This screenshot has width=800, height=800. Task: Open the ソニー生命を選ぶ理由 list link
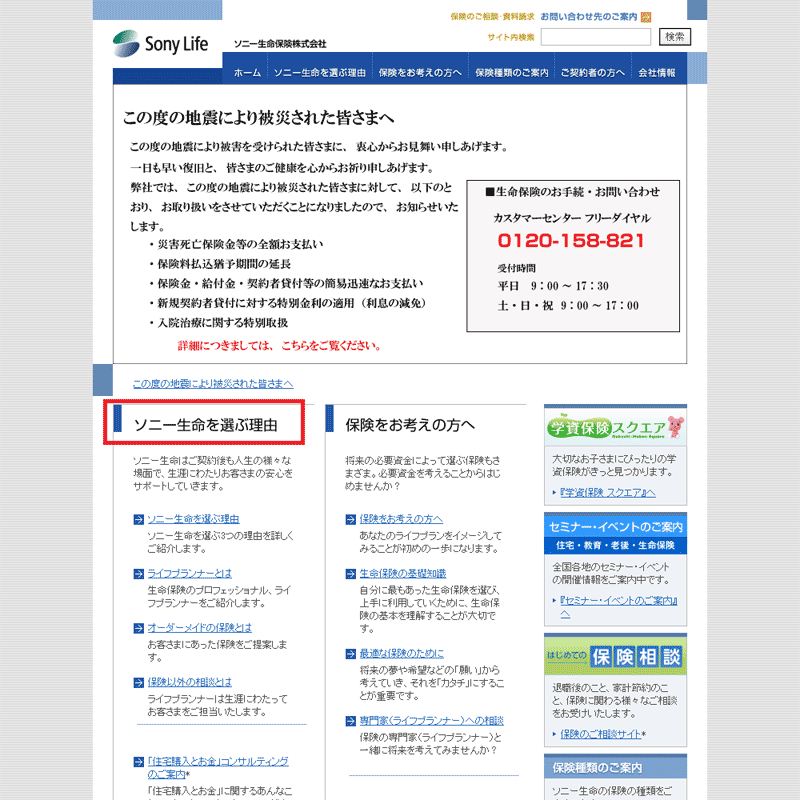tap(193, 519)
